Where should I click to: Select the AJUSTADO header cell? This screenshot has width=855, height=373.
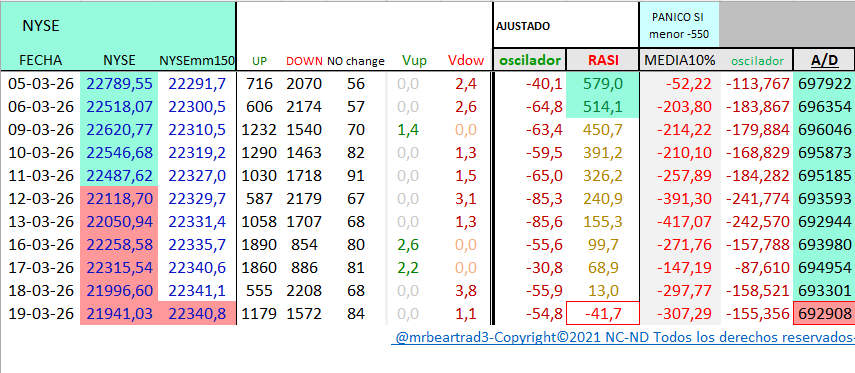pyautogui.click(x=523, y=26)
